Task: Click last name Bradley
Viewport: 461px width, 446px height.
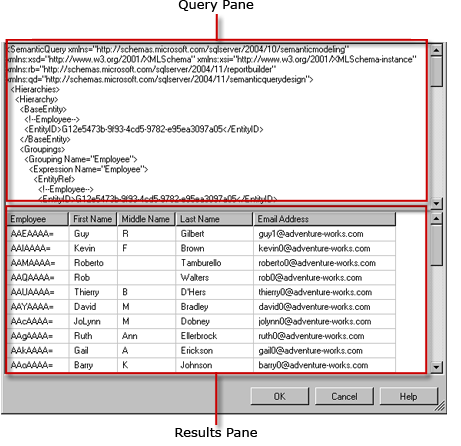Action: pyautogui.click(x=194, y=307)
